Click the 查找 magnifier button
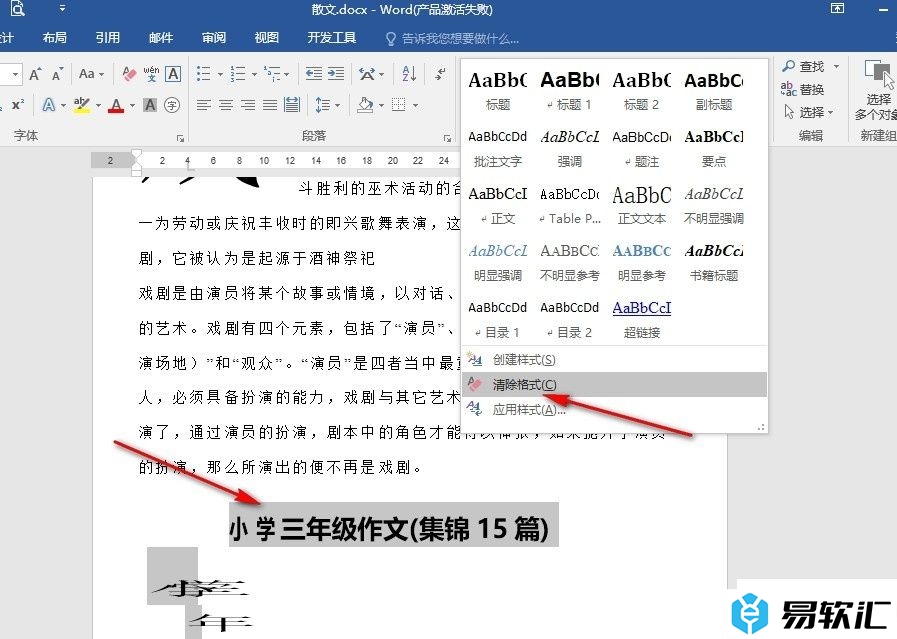This screenshot has width=897, height=639. [x=804, y=67]
